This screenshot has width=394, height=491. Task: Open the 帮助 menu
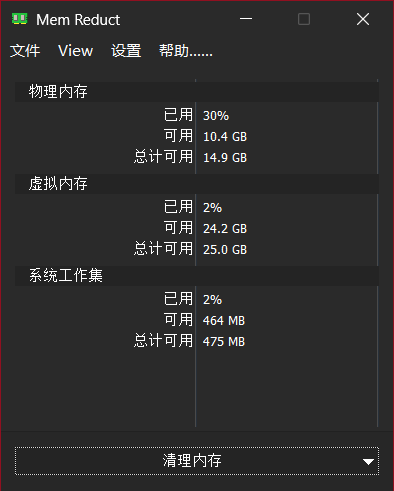[x=186, y=51]
